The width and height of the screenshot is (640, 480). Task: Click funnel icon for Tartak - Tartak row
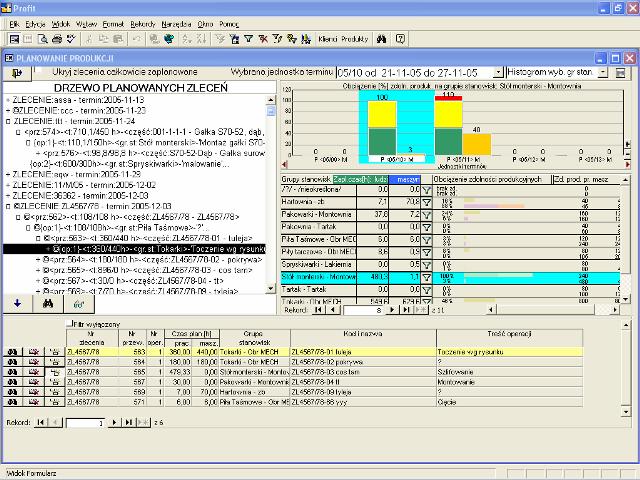point(427,290)
